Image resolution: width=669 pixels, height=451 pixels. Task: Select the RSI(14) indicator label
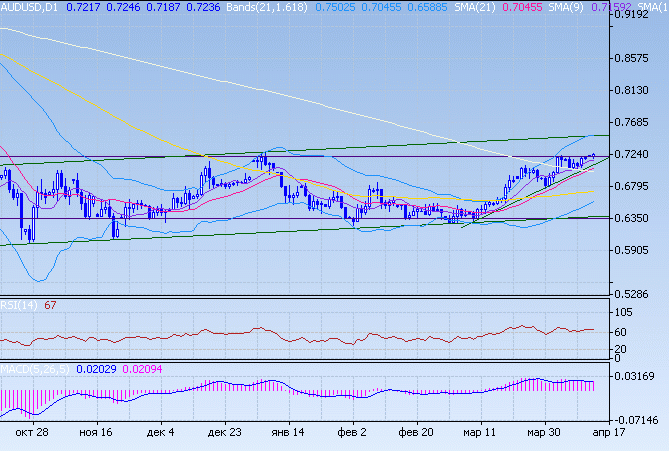tap(18, 305)
